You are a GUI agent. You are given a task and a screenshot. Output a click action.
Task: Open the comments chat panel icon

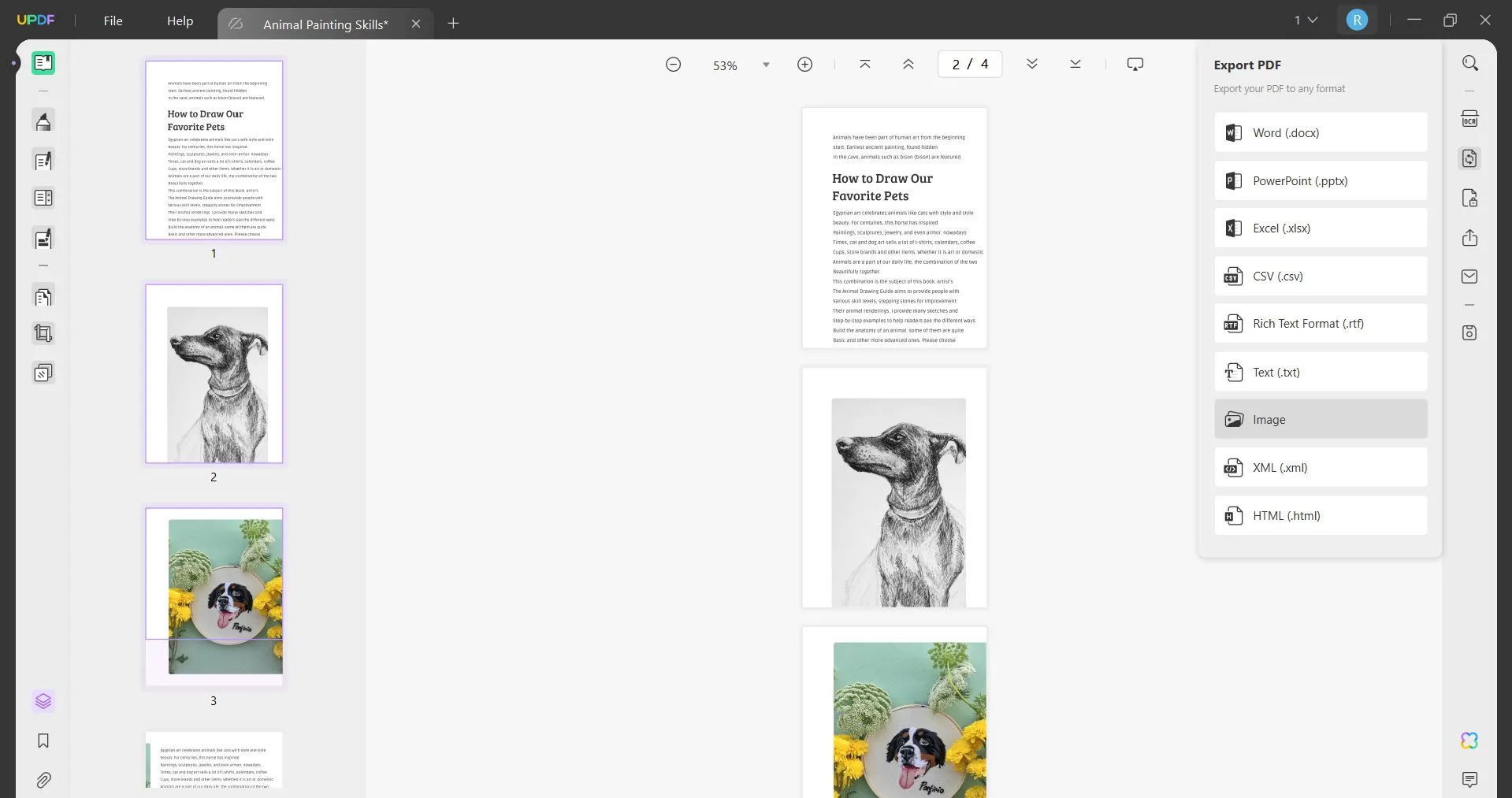click(x=1470, y=780)
